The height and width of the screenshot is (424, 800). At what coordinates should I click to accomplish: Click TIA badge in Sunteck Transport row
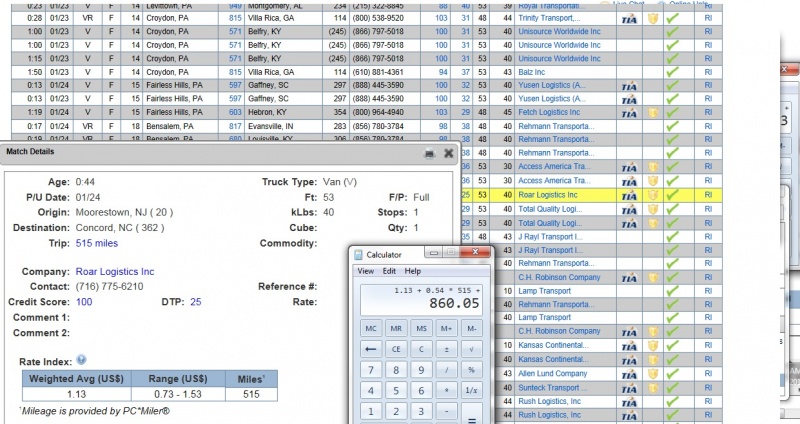tap(629, 389)
